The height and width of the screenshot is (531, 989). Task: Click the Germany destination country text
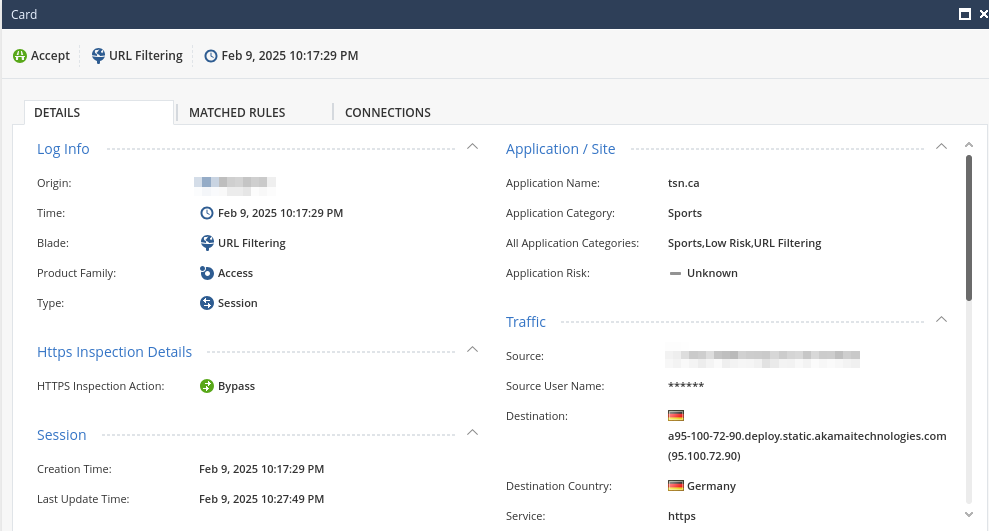(711, 486)
